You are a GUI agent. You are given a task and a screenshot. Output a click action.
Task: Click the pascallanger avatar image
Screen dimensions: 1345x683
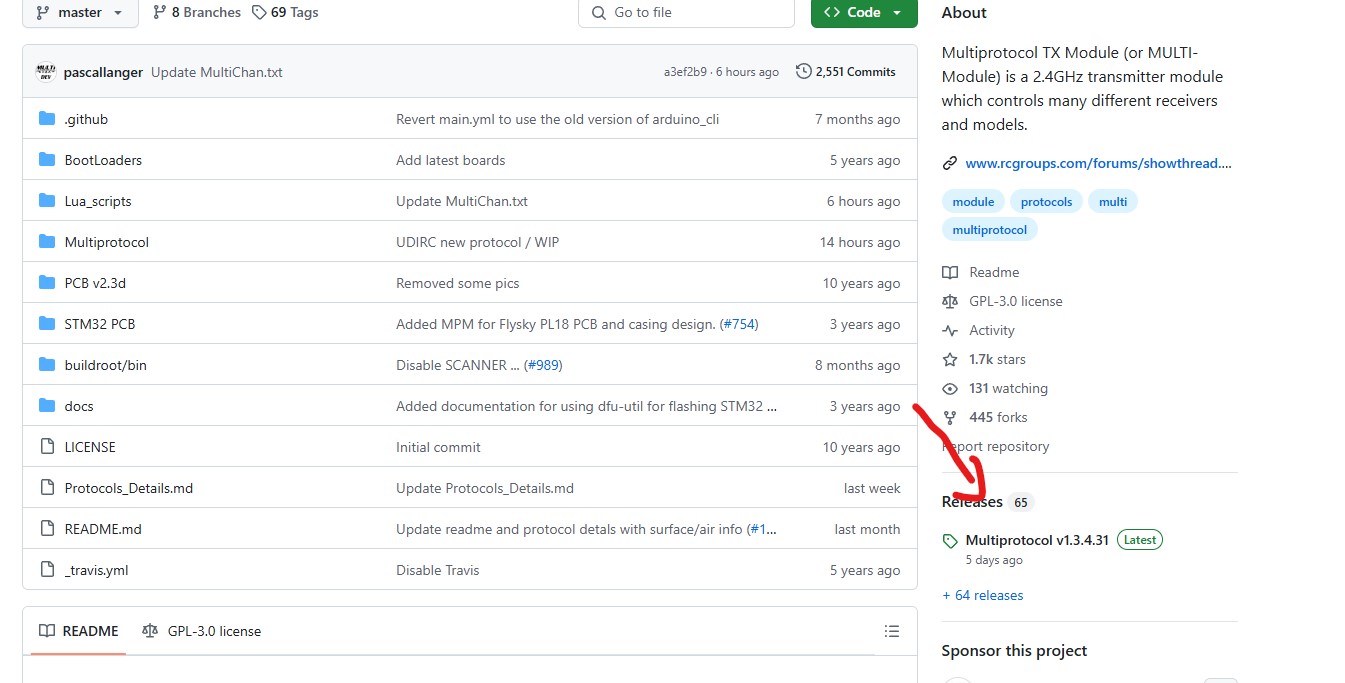coord(45,72)
